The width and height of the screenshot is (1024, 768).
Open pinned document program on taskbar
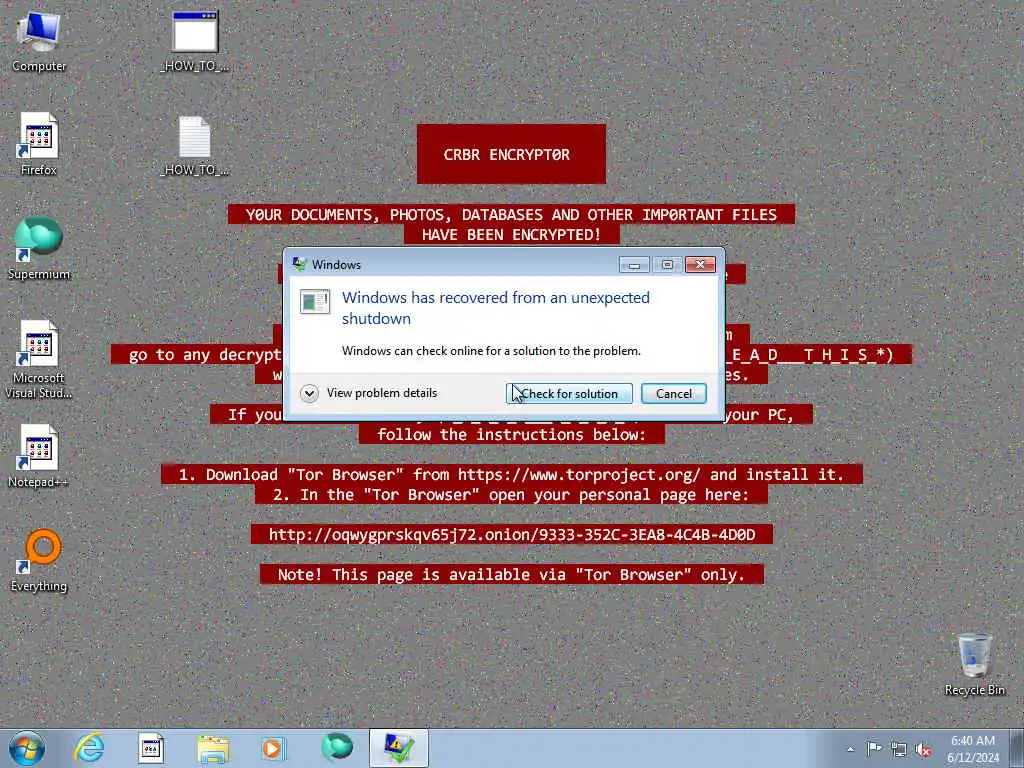point(151,748)
